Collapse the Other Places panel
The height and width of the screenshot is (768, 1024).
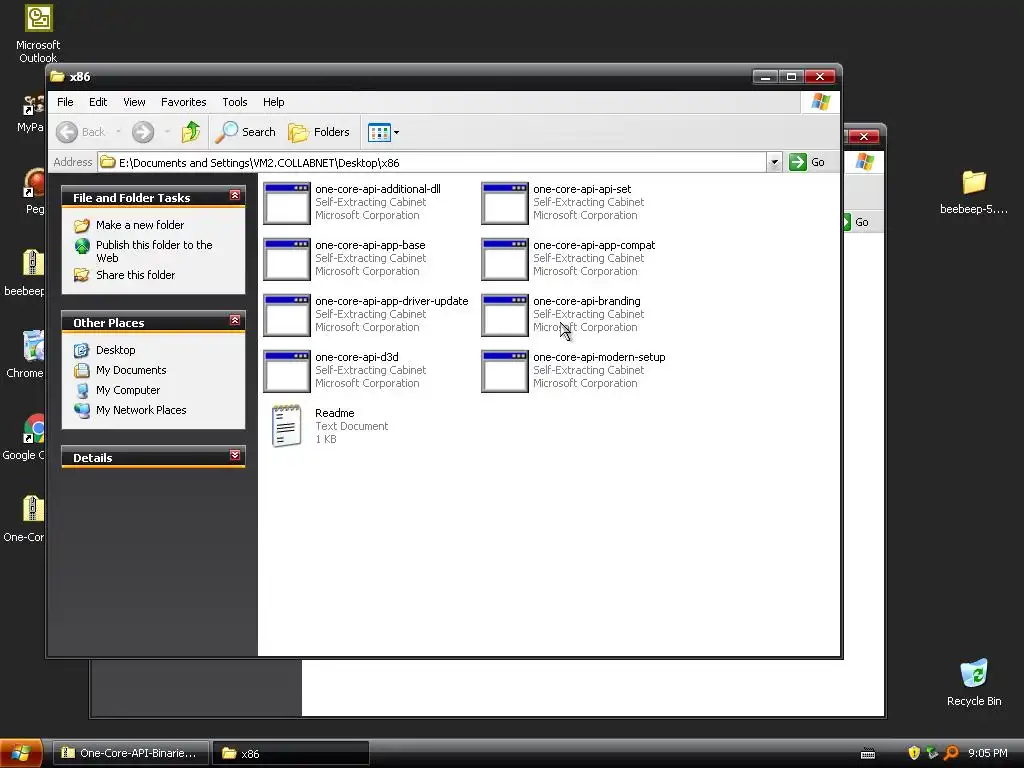(x=235, y=320)
